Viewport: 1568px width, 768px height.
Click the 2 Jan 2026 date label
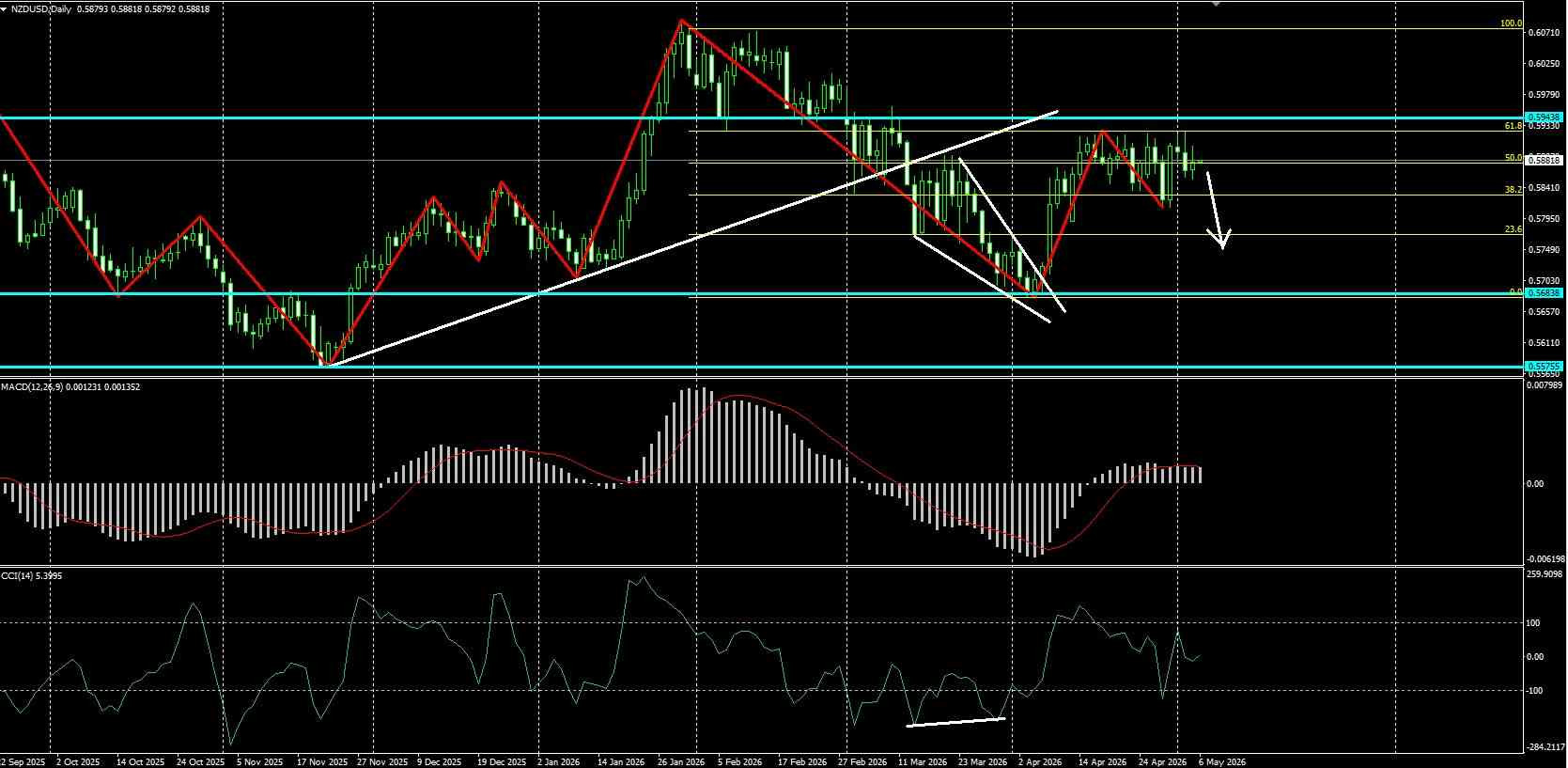[x=560, y=761]
